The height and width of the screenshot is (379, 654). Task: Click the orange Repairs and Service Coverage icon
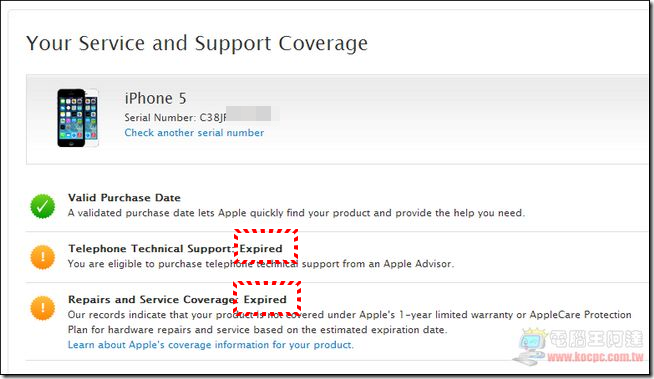43,308
